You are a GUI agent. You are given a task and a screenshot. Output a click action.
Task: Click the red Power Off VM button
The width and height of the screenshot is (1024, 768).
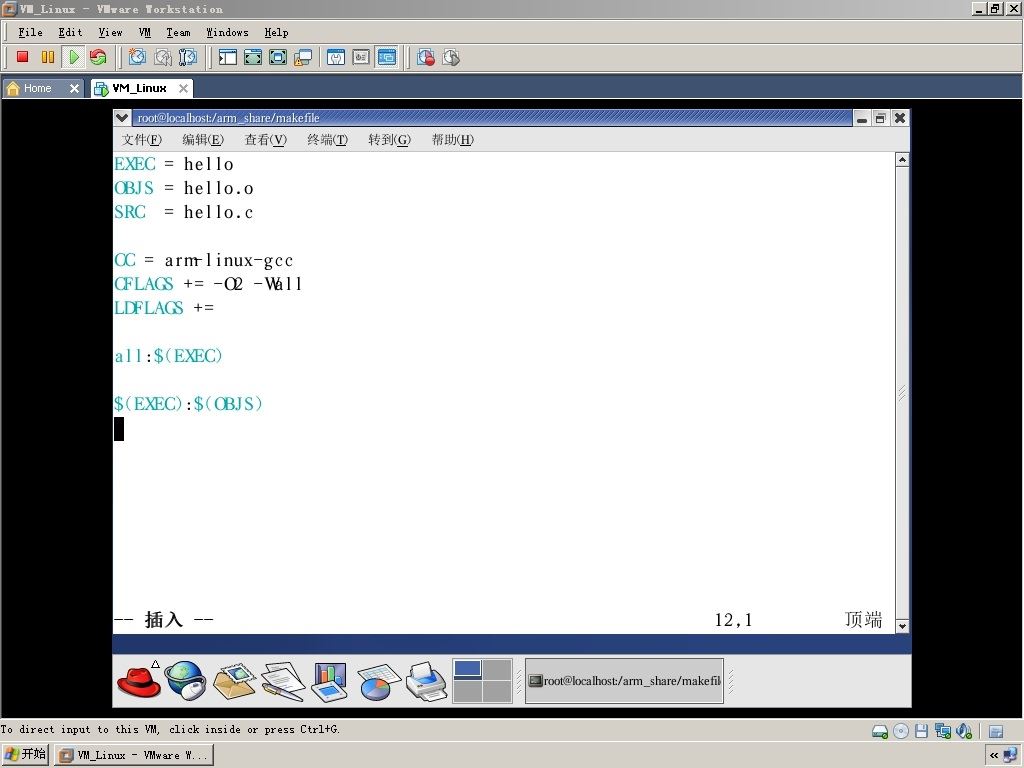pos(23,57)
